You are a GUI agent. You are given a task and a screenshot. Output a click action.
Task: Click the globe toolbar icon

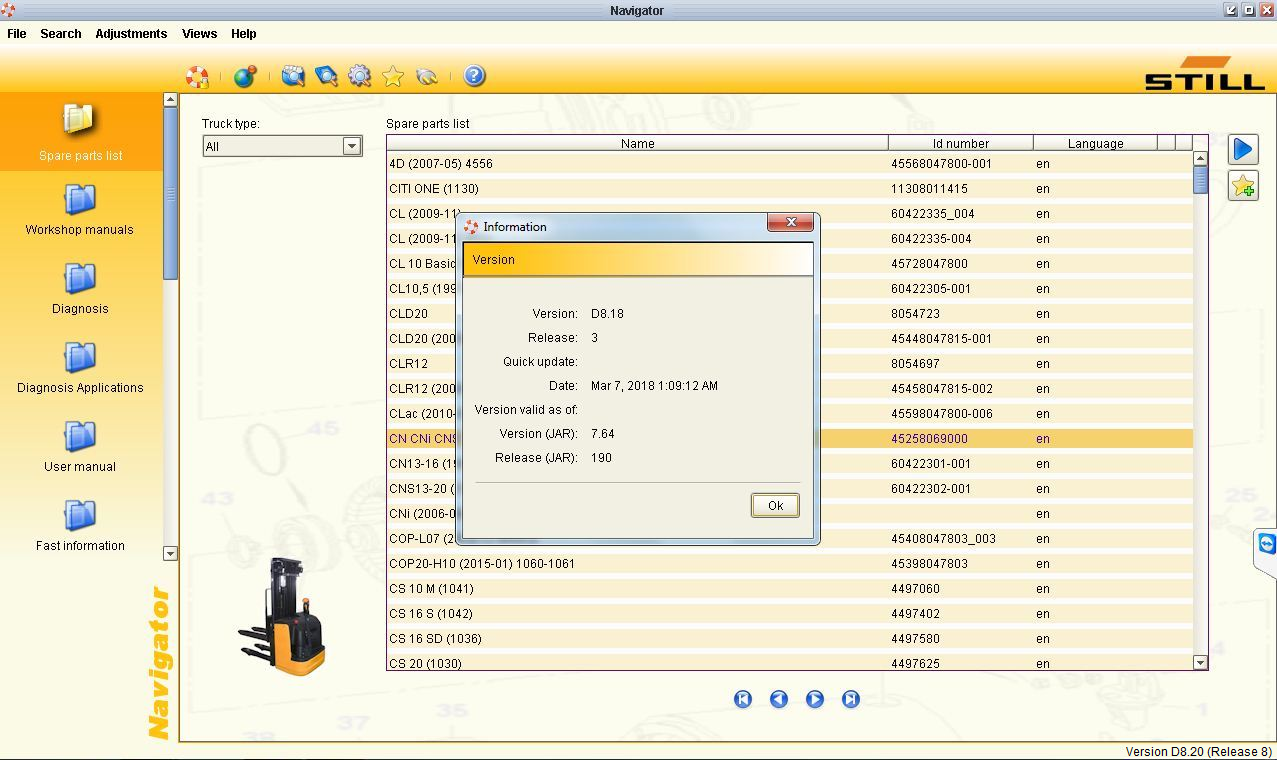(245, 76)
